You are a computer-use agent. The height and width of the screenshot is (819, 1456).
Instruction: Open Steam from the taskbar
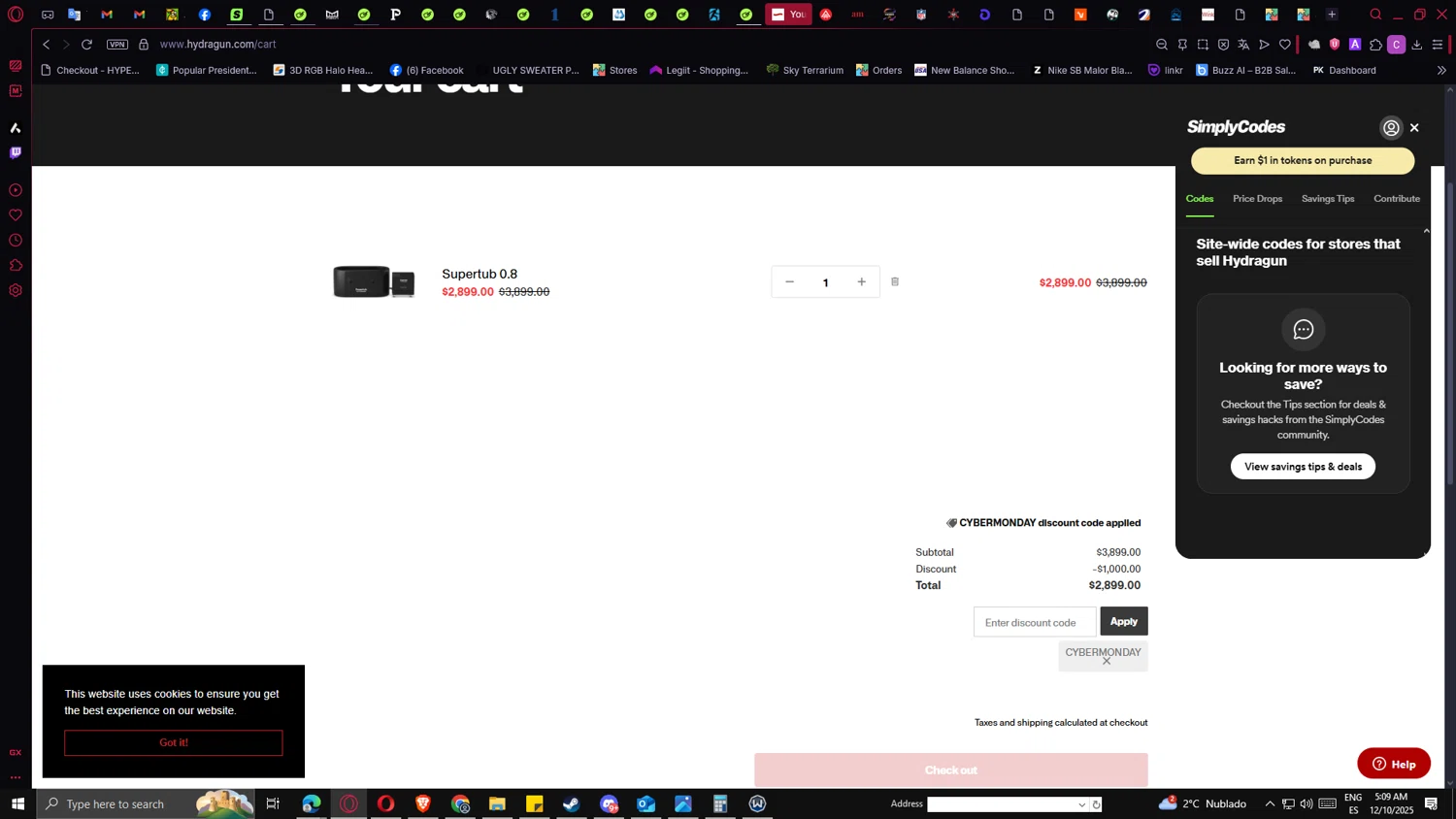(572, 803)
